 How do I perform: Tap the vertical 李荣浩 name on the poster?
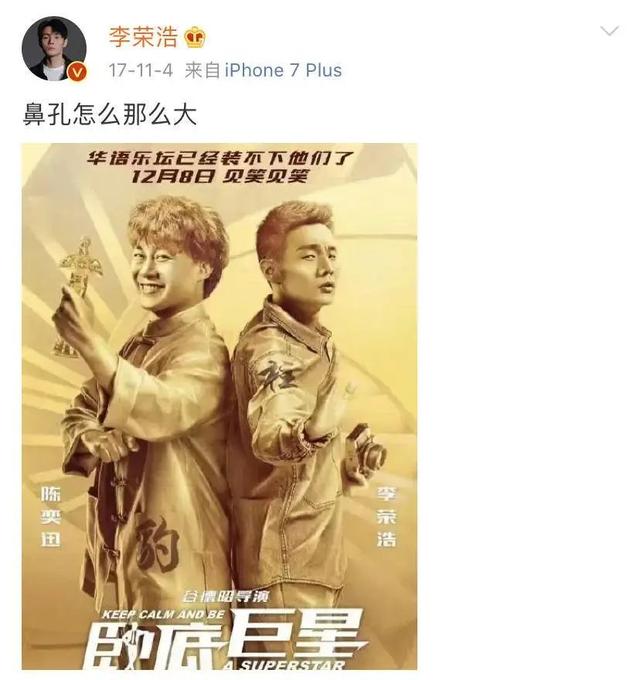point(386,517)
